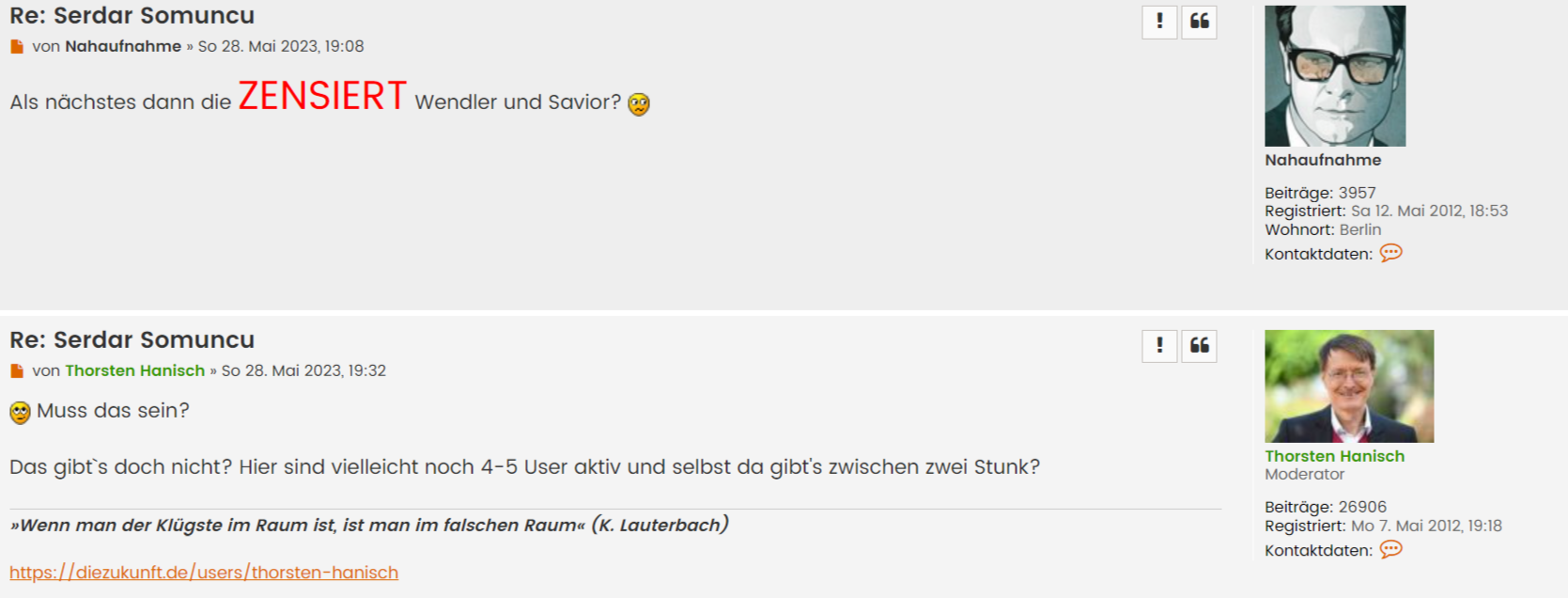This screenshot has height=598, width=1568.
Task: Click the emoji before "Muss das sein?"
Action: pos(20,412)
